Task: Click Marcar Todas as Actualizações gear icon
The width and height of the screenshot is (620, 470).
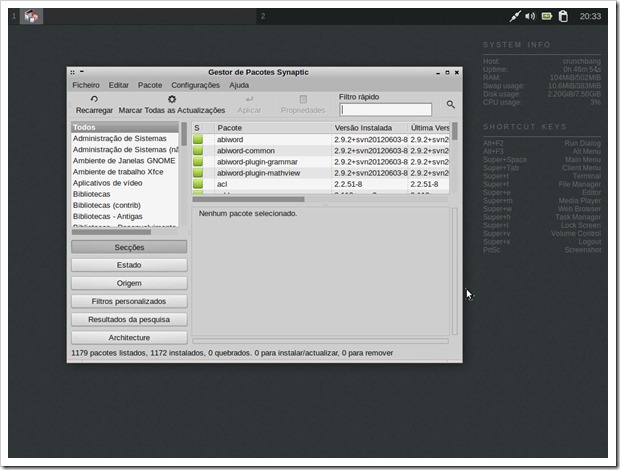Action: pyautogui.click(x=172, y=99)
